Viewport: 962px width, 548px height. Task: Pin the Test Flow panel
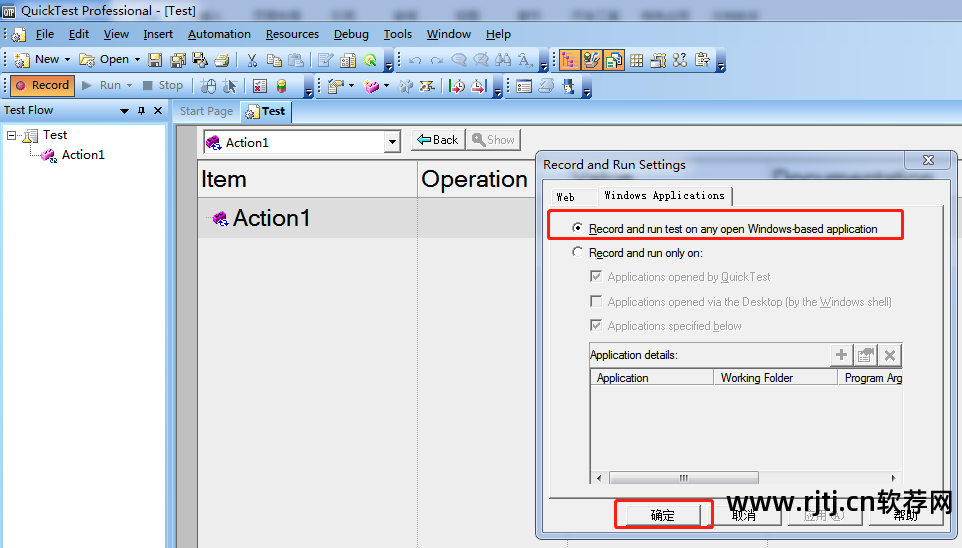click(x=142, y=110)
